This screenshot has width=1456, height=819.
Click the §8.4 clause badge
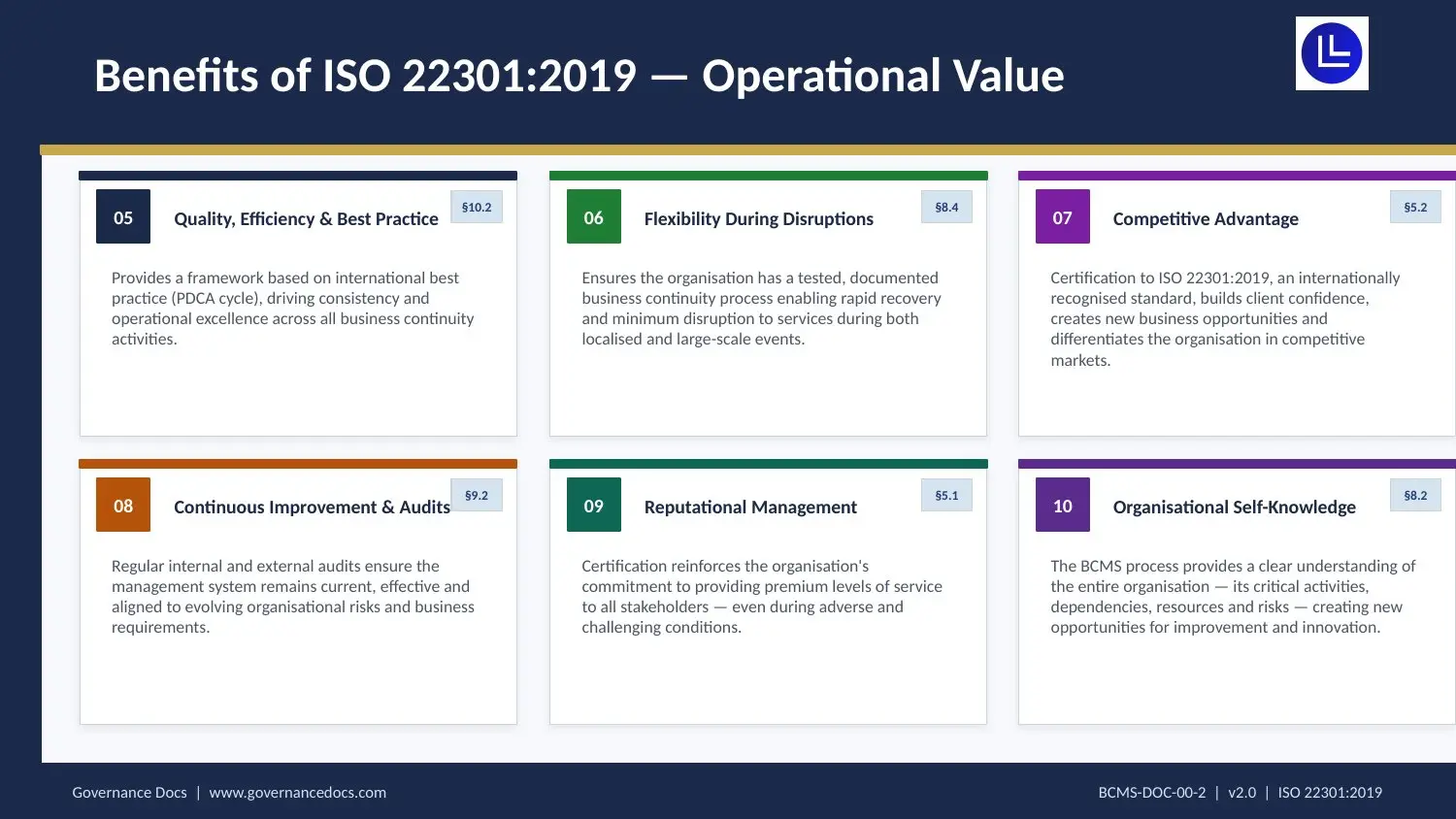(x=946, y=207)
